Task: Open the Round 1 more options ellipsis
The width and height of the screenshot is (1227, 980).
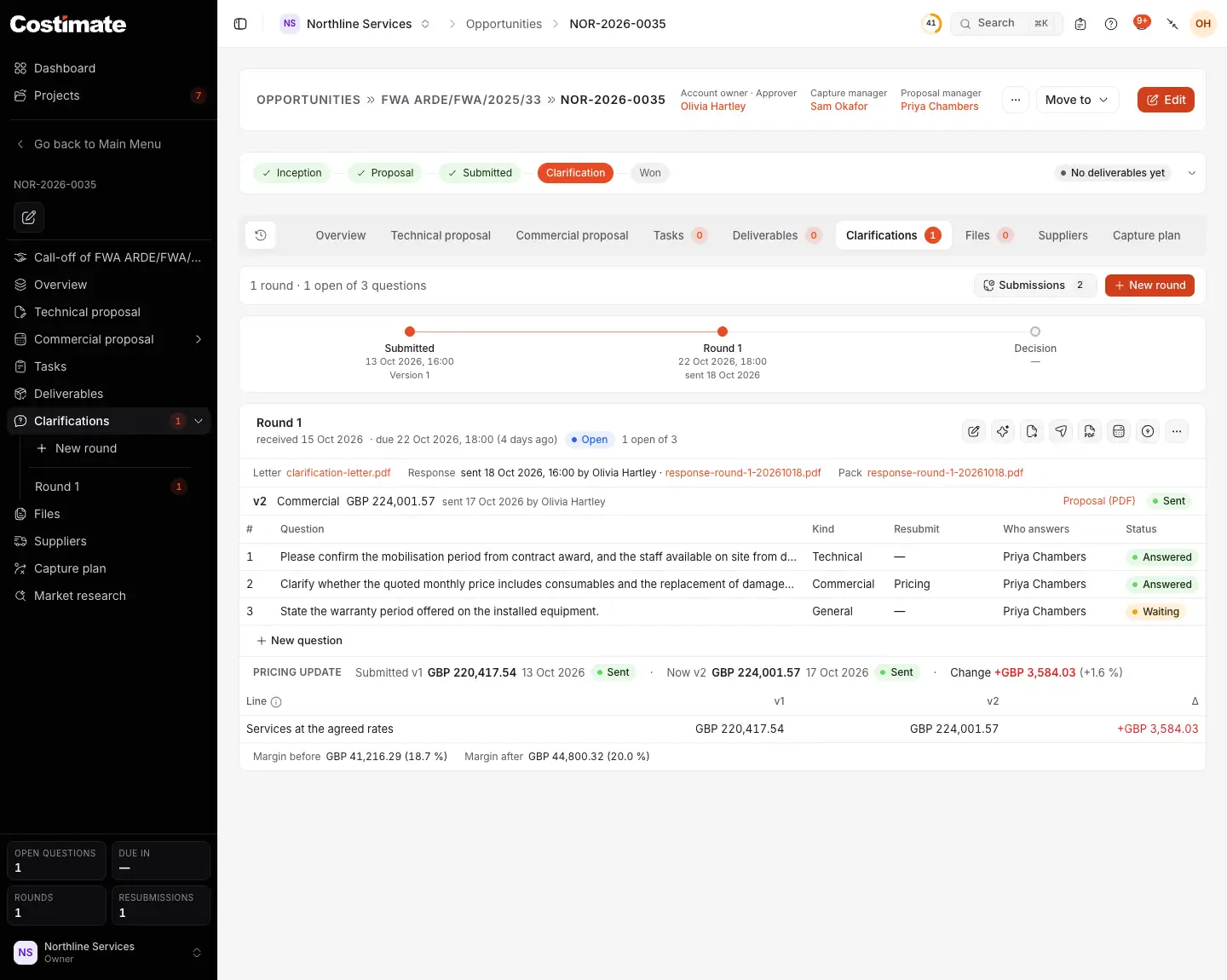Action: pos(1177,431)
